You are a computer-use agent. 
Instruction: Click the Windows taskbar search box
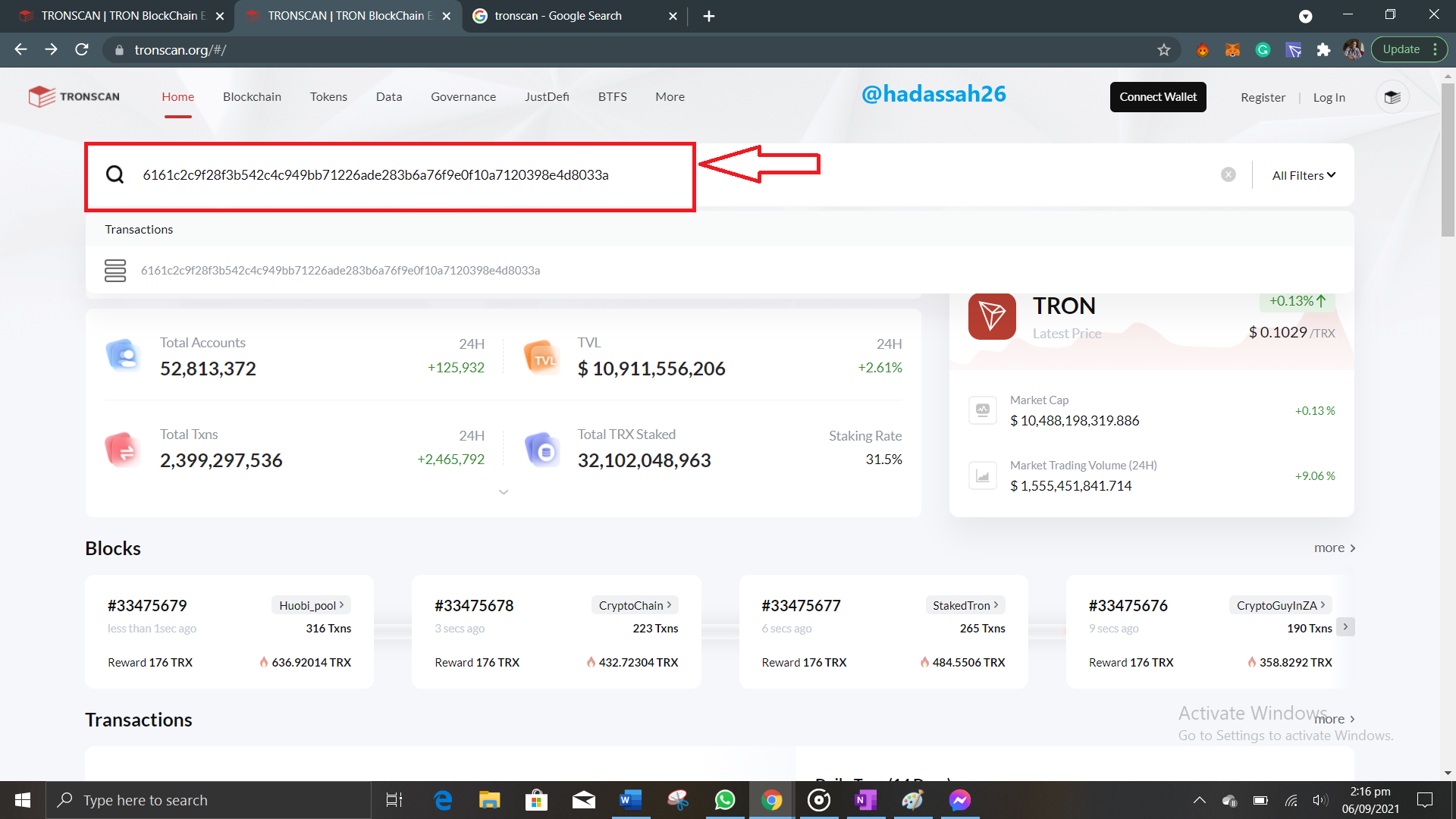coord(209,800)
